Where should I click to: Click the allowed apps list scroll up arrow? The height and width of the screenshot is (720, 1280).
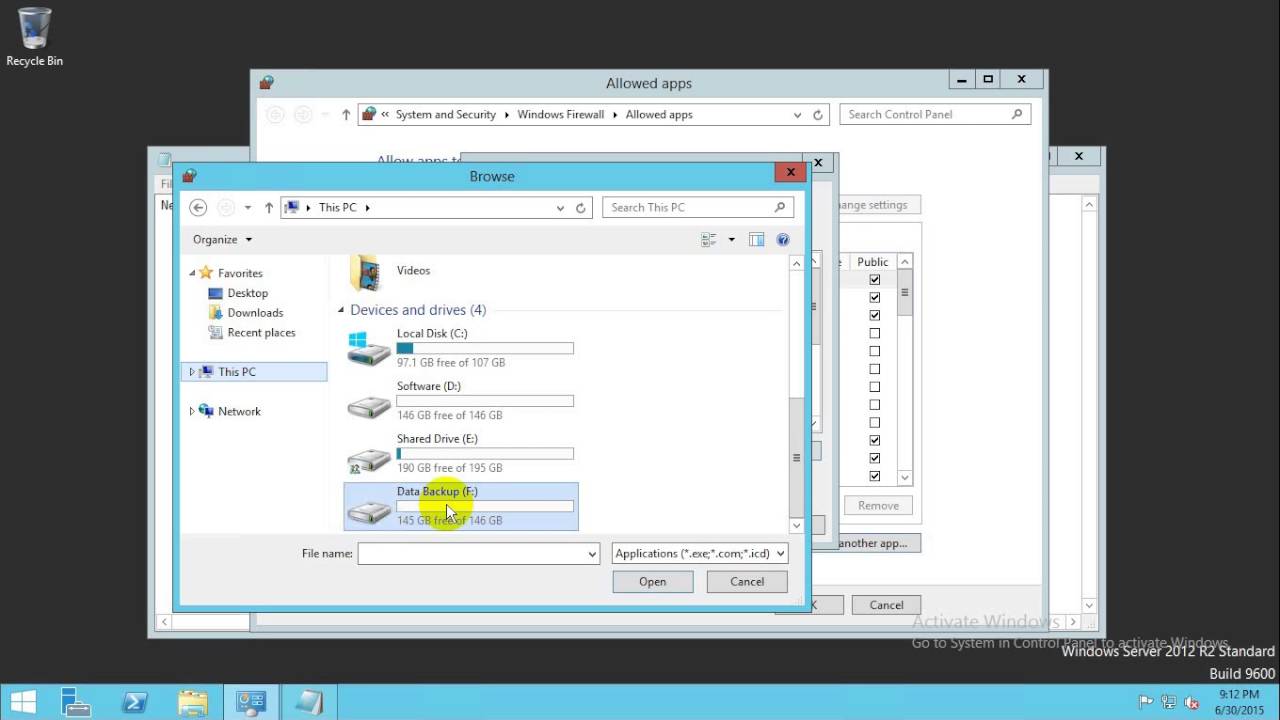pyautogui.click(x=905, y=261)
